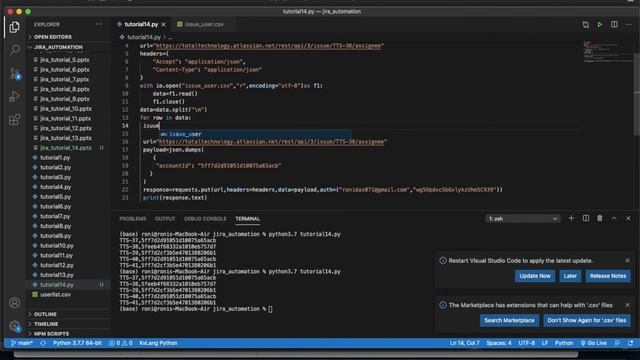Image resolution: width=640 pixels, height=360 pixels.
Task: Change language mode Python in status bar
Action: [x=563, y=343]
